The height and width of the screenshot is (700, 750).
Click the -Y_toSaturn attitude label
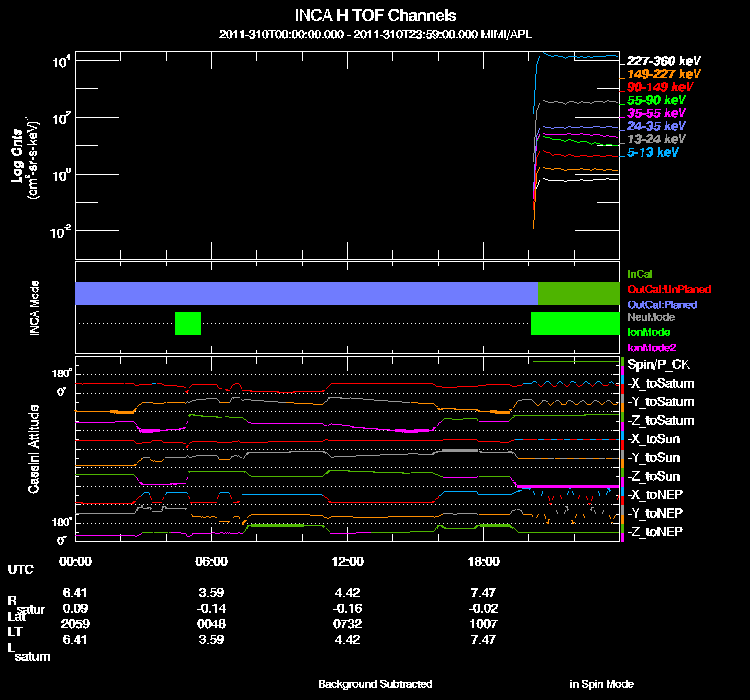(661, 402)
